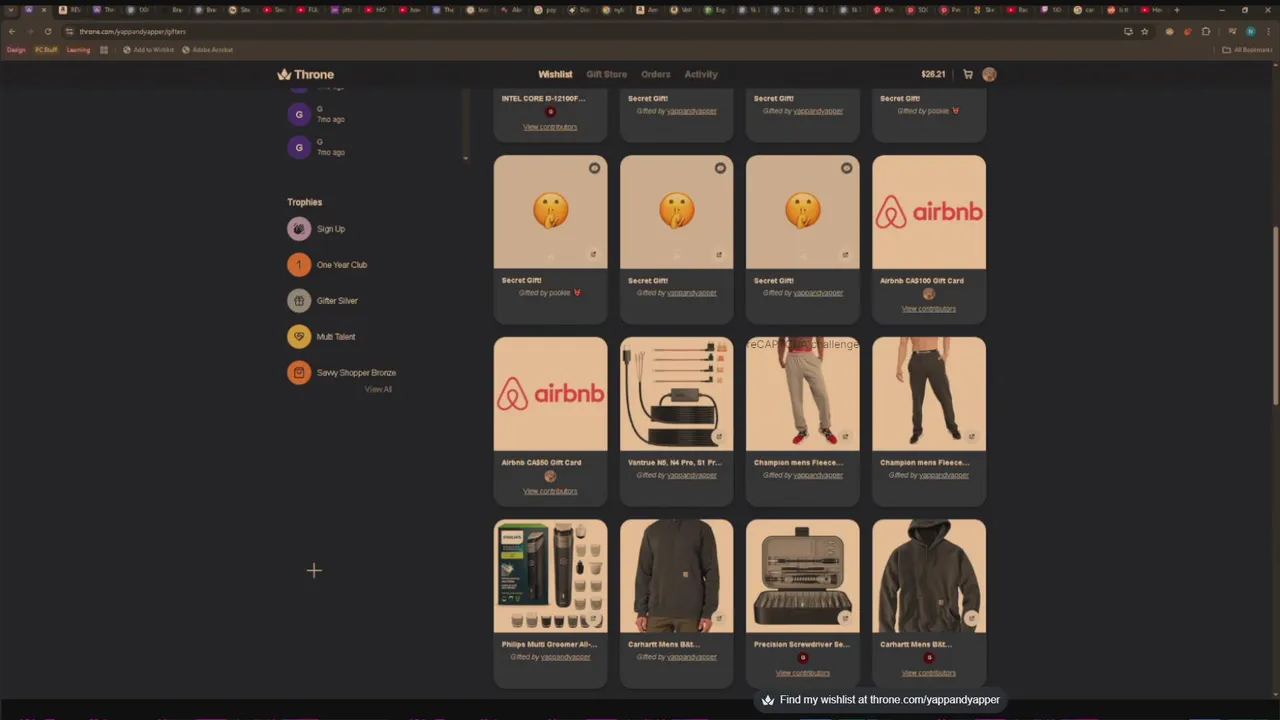Click the page vertical scrollbar
1280x720 pixels.
click(x=1275, y=315)
